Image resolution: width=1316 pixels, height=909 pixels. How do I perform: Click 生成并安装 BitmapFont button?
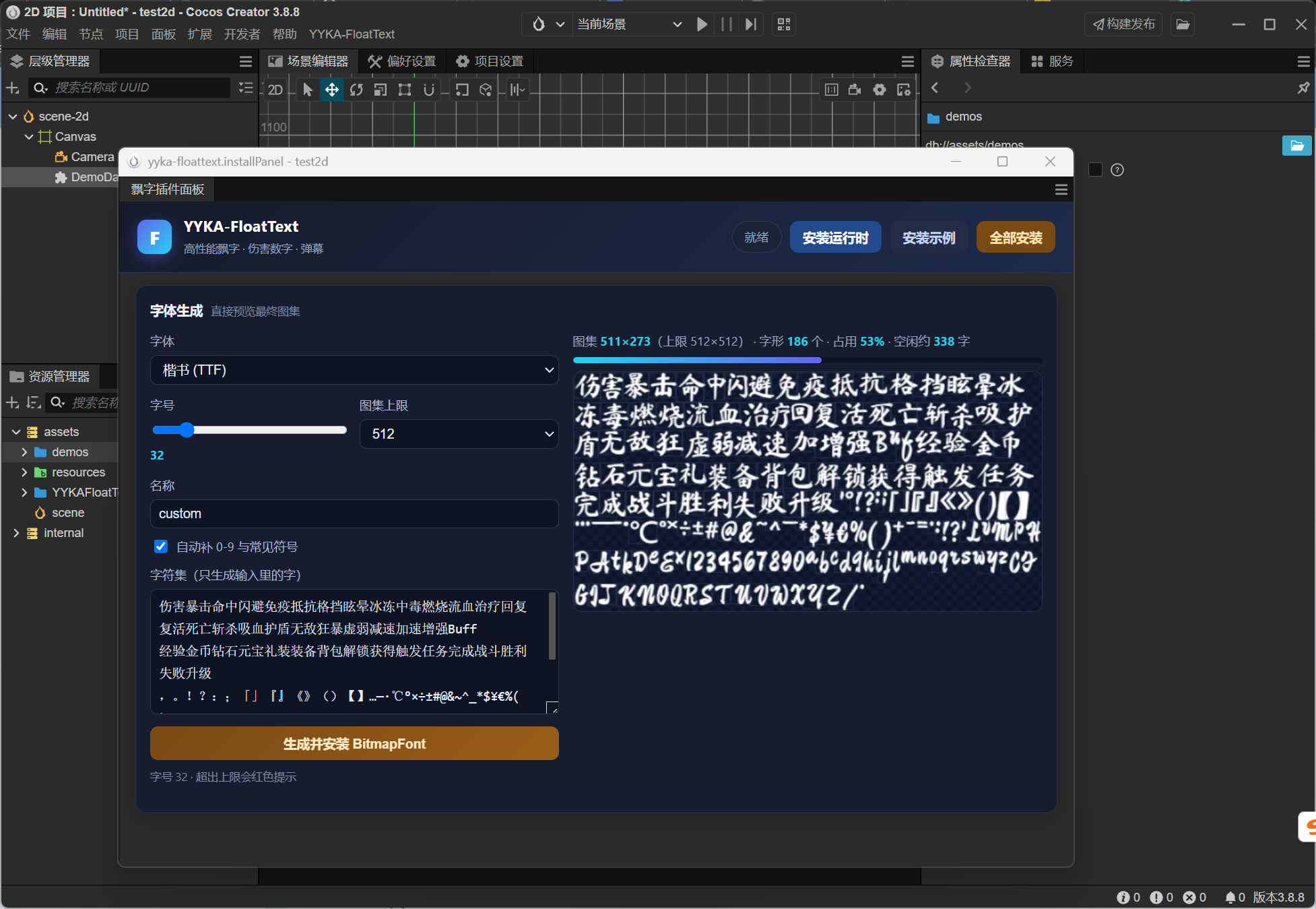(x=354, y=743)
